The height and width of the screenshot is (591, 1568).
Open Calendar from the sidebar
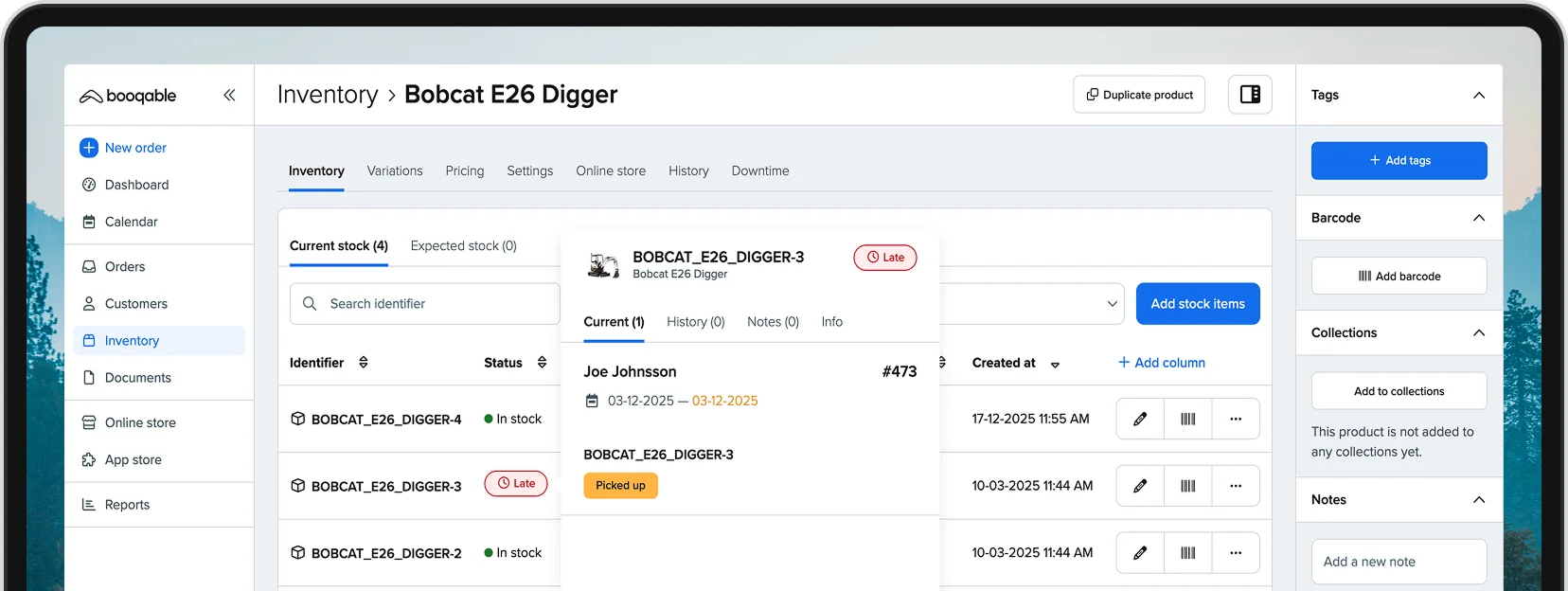pos(131,222)
